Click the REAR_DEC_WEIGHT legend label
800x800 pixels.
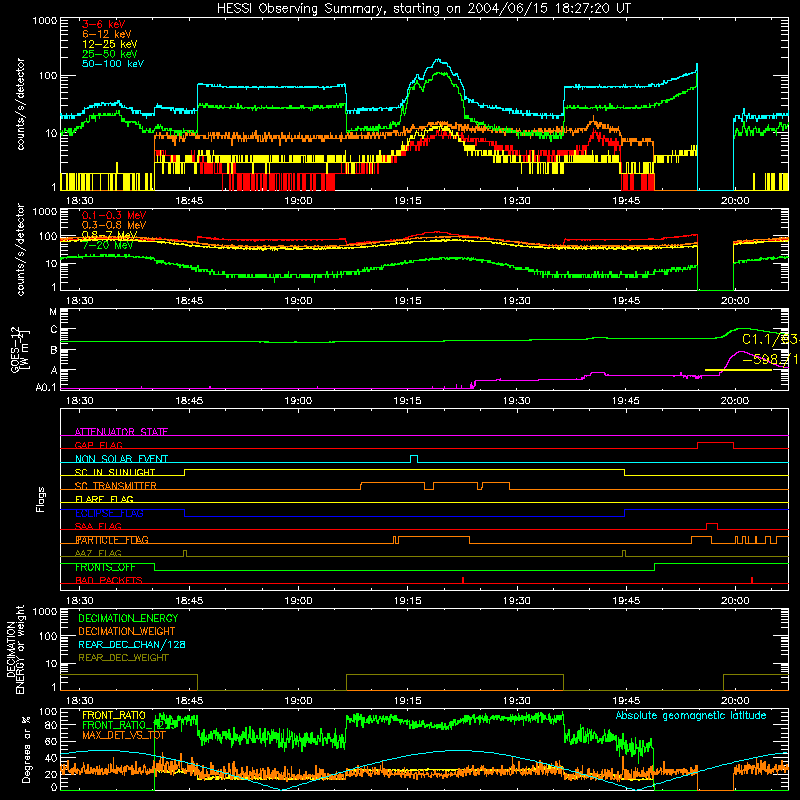123,658
